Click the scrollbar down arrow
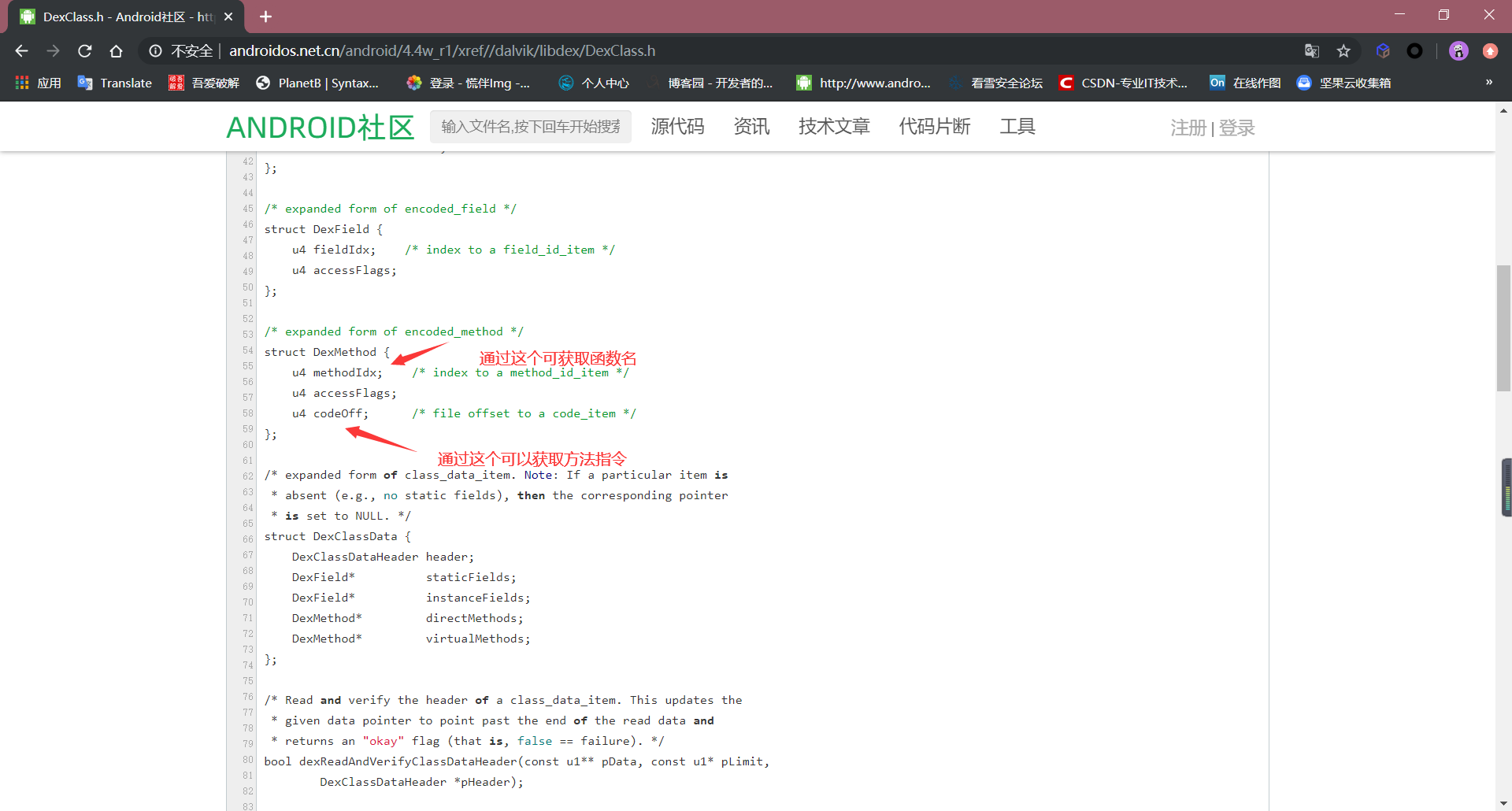1512x811 pixels. coord(1503,803)
